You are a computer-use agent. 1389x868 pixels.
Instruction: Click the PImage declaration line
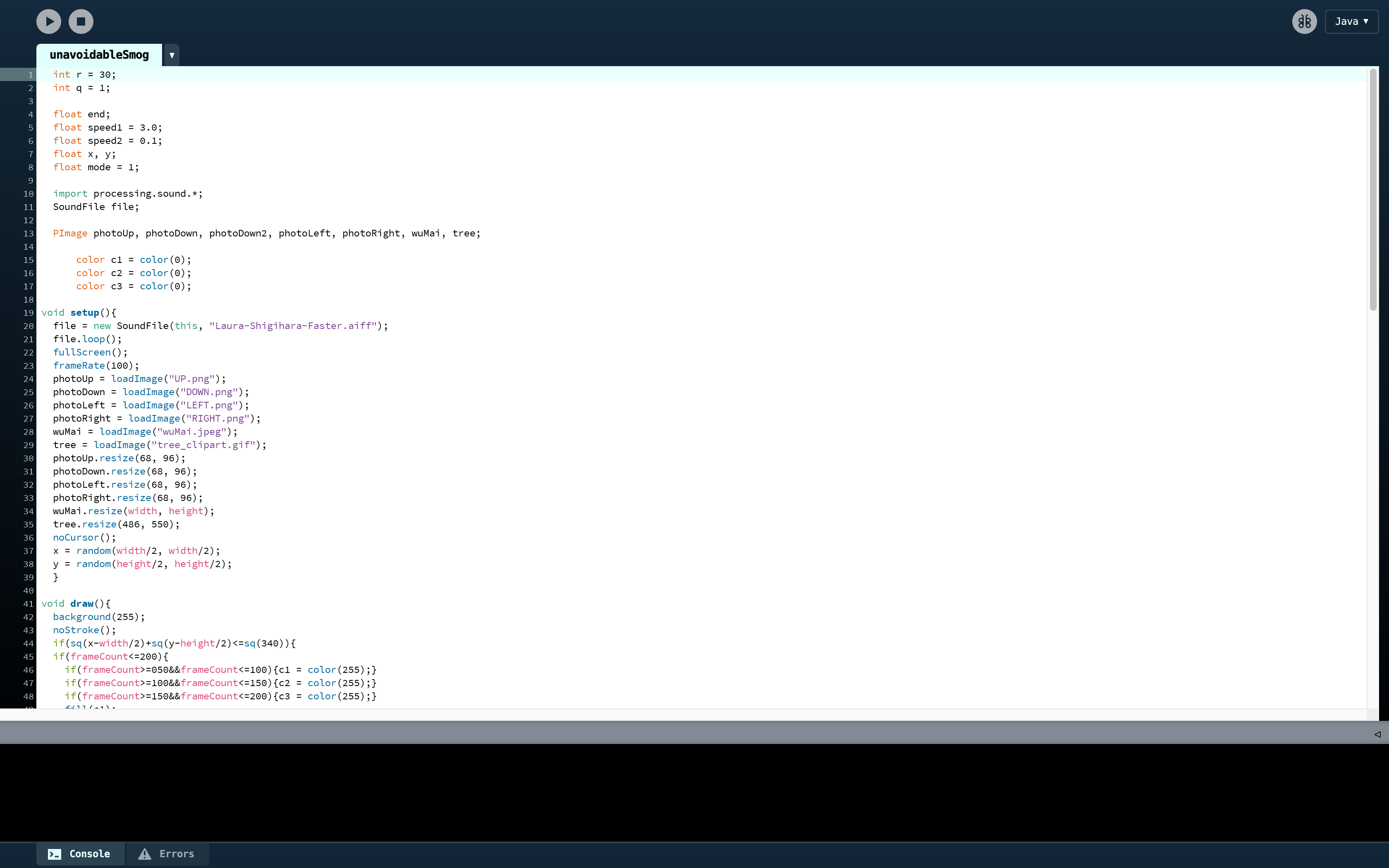coord(266,234)
